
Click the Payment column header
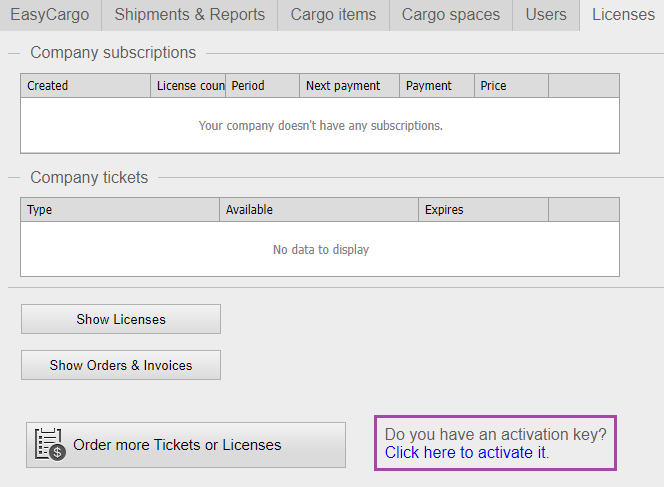(x=436, y=86)
